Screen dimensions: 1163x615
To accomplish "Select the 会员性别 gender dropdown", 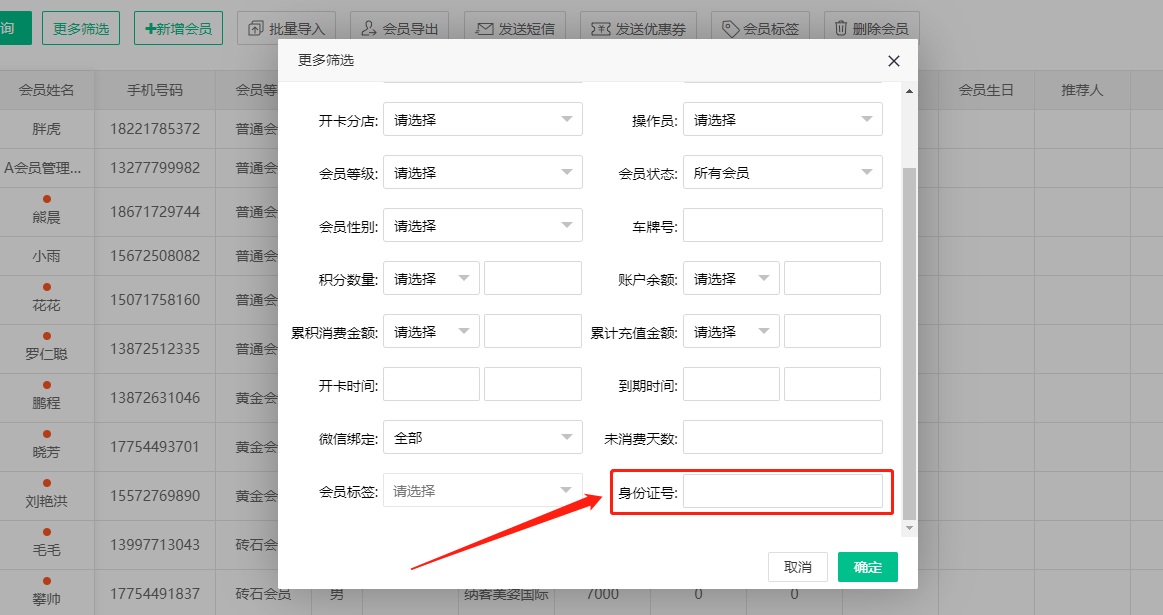I will tap(482, 226).
